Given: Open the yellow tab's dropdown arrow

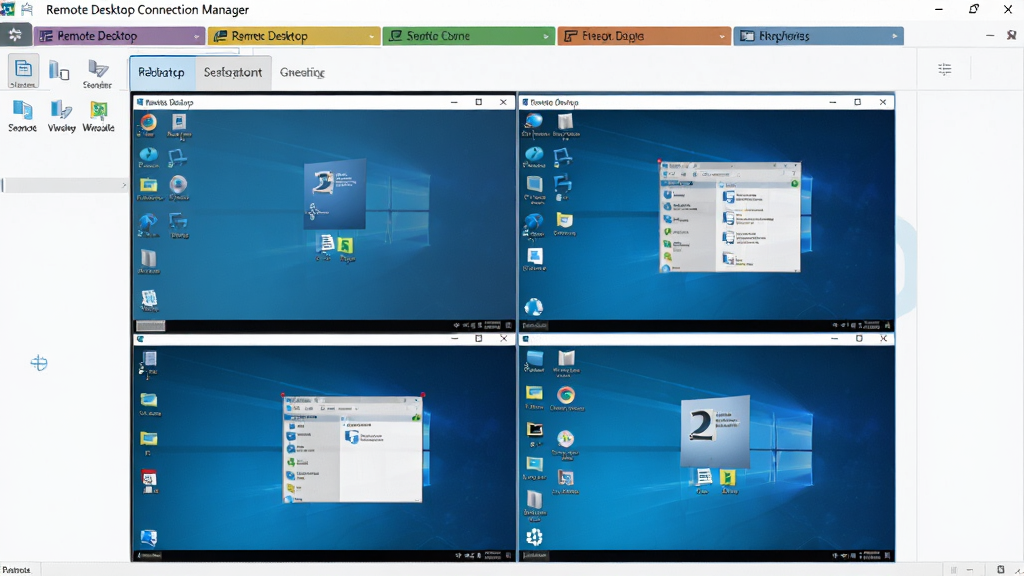Looking at the screenshot, I should (372, 37).
